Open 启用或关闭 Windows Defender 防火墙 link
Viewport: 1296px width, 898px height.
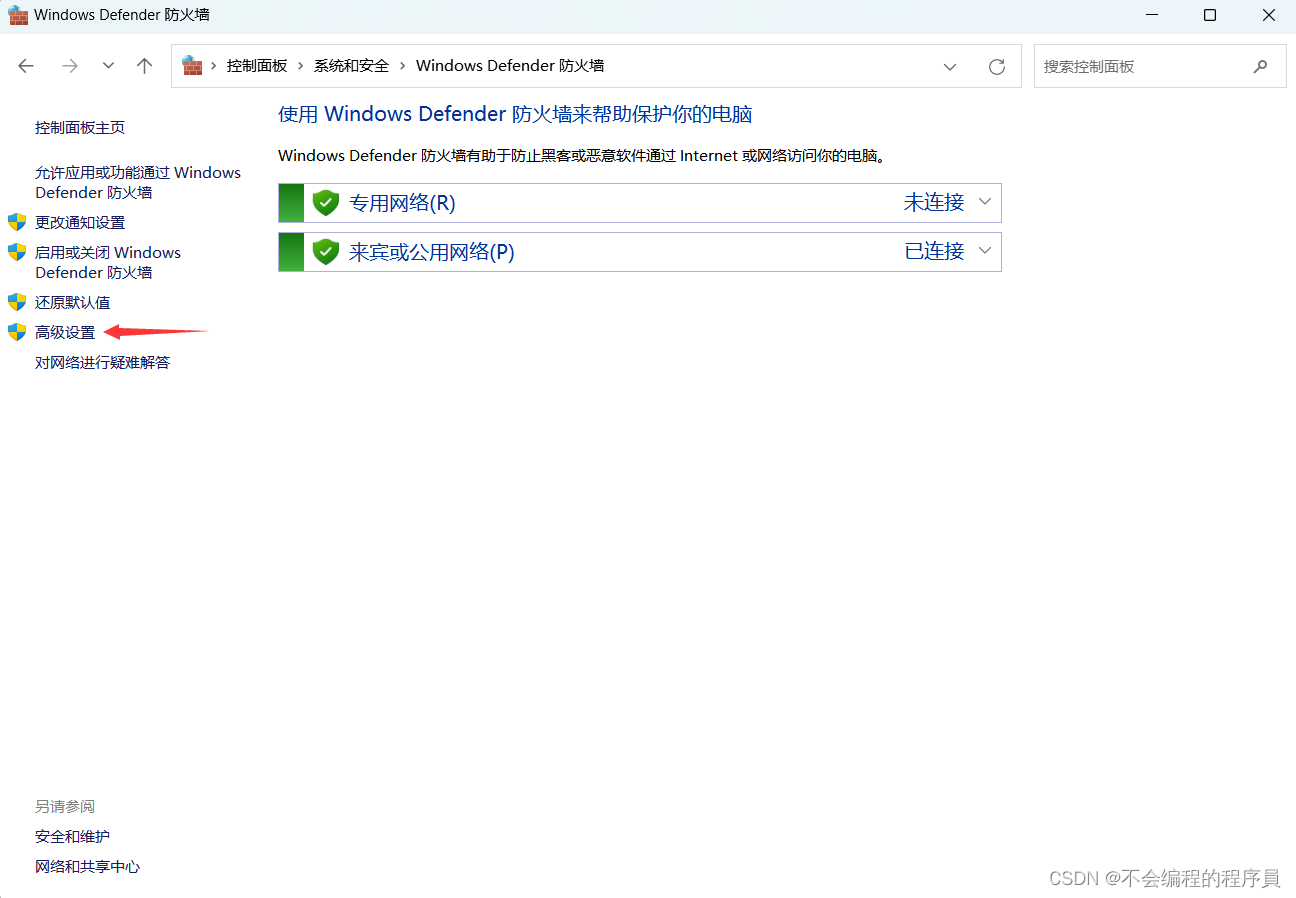pos(108,263)
